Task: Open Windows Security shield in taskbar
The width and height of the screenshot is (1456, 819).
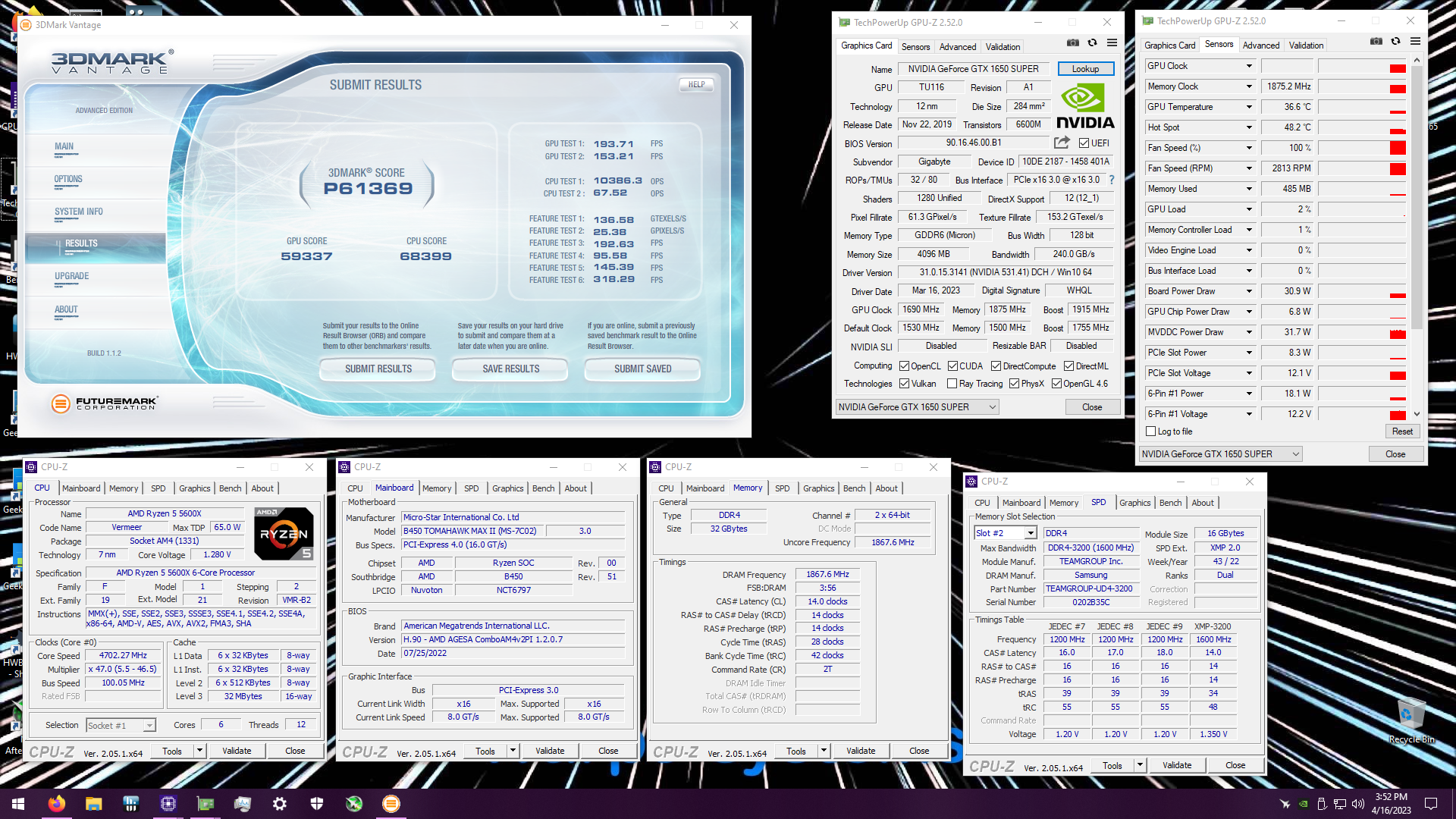Action: click(317, 804)
